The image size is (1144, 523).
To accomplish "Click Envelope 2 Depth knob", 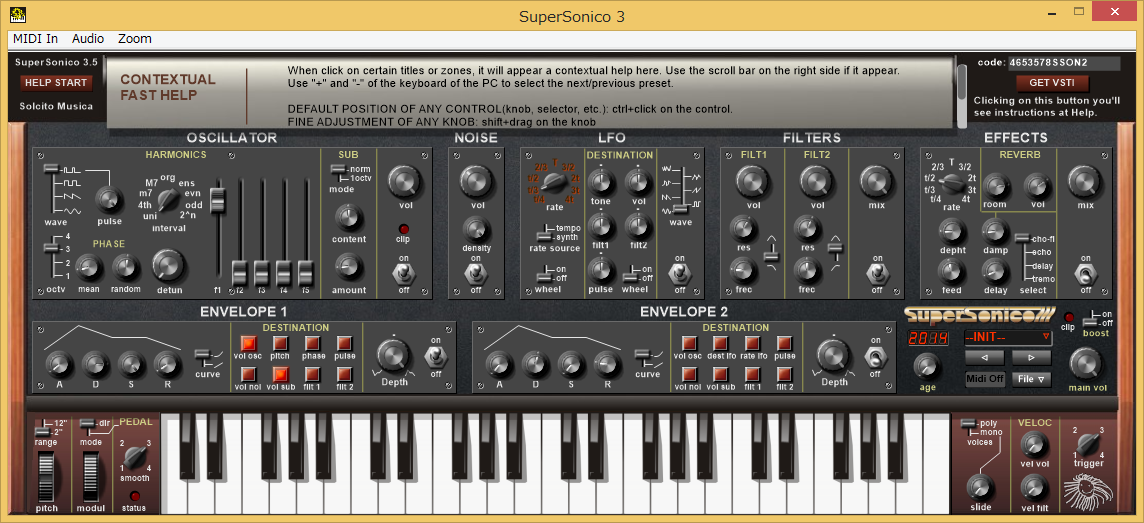I will pyautogui.click(x=833, y=355).
